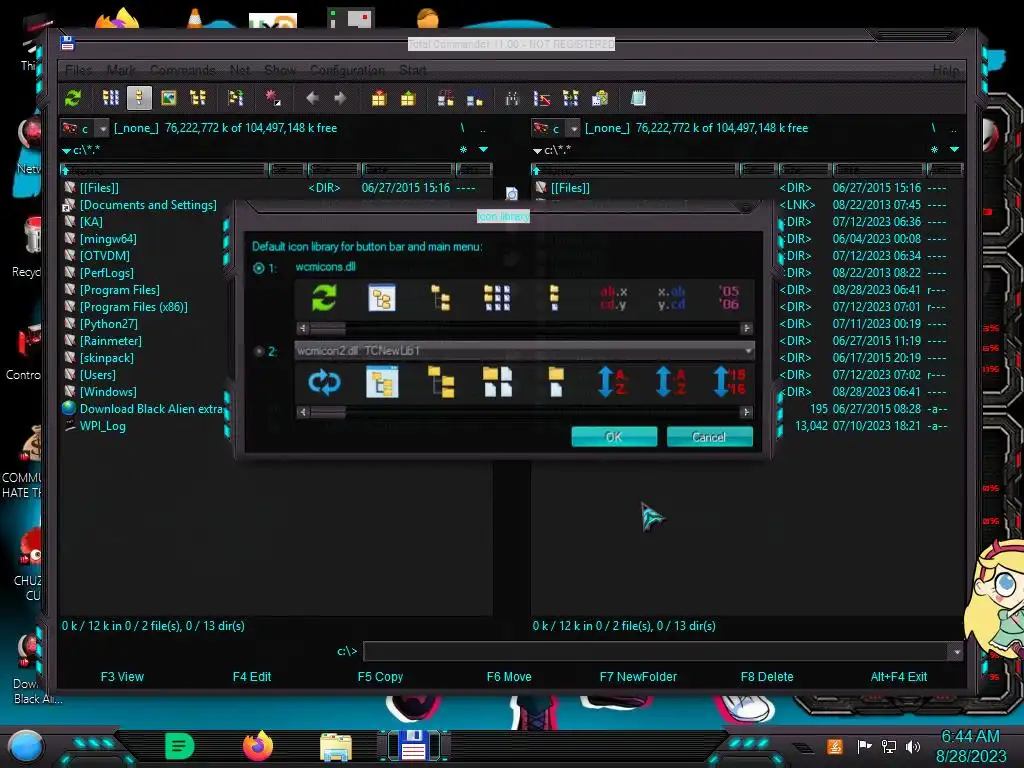1024x768 pixels.
Task: Click the folder tree icon in second library row
Action: coord(441,382)
